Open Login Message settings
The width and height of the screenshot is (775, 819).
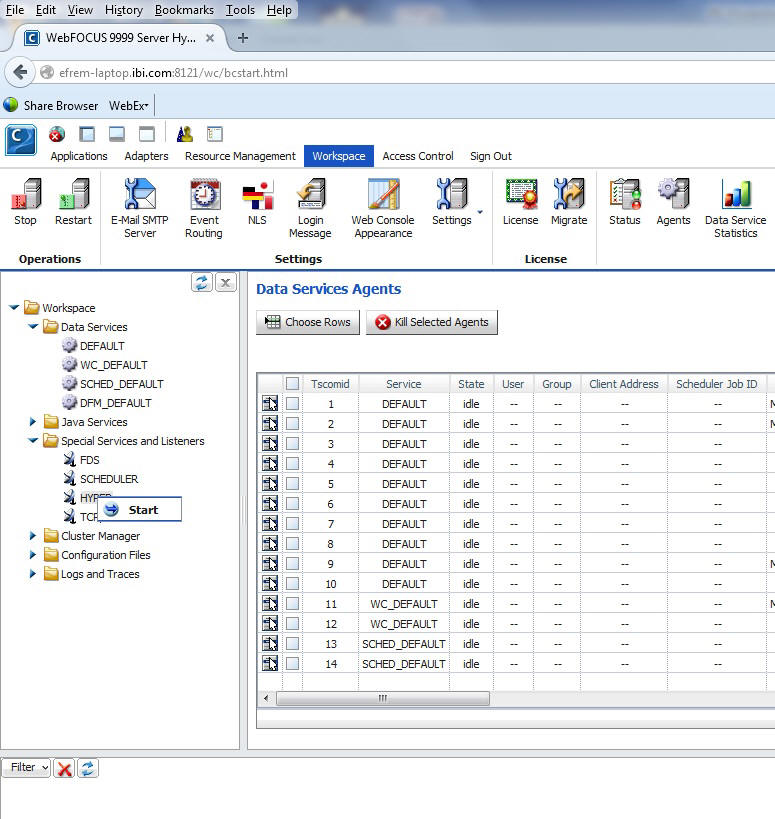click(311, 194)
